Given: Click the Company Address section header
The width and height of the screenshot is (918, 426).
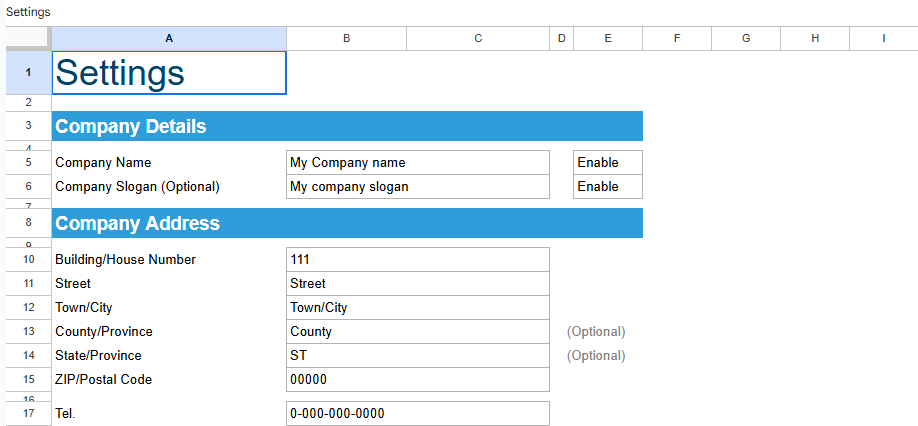Looking at the screenshot, I should coord(347,223).
